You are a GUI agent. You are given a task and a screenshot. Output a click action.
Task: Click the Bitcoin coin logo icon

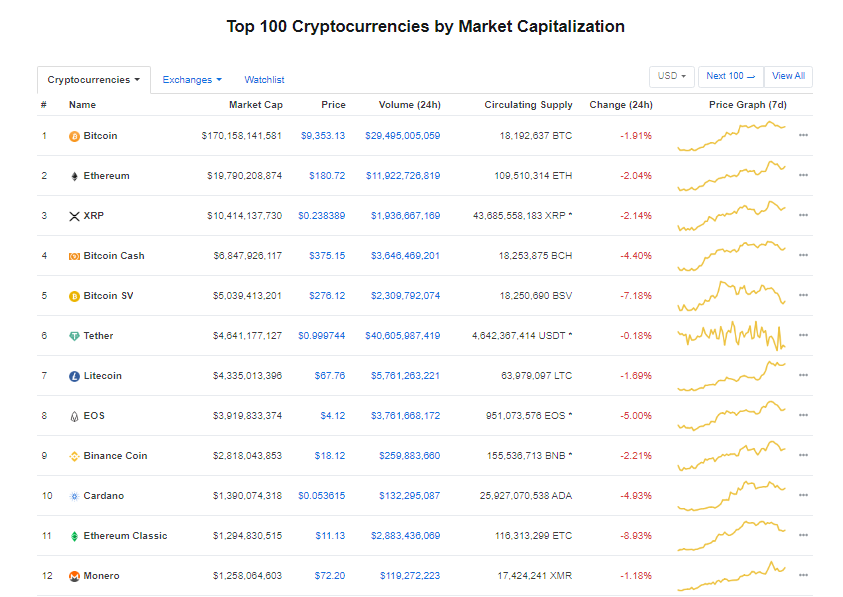[74, 137]
